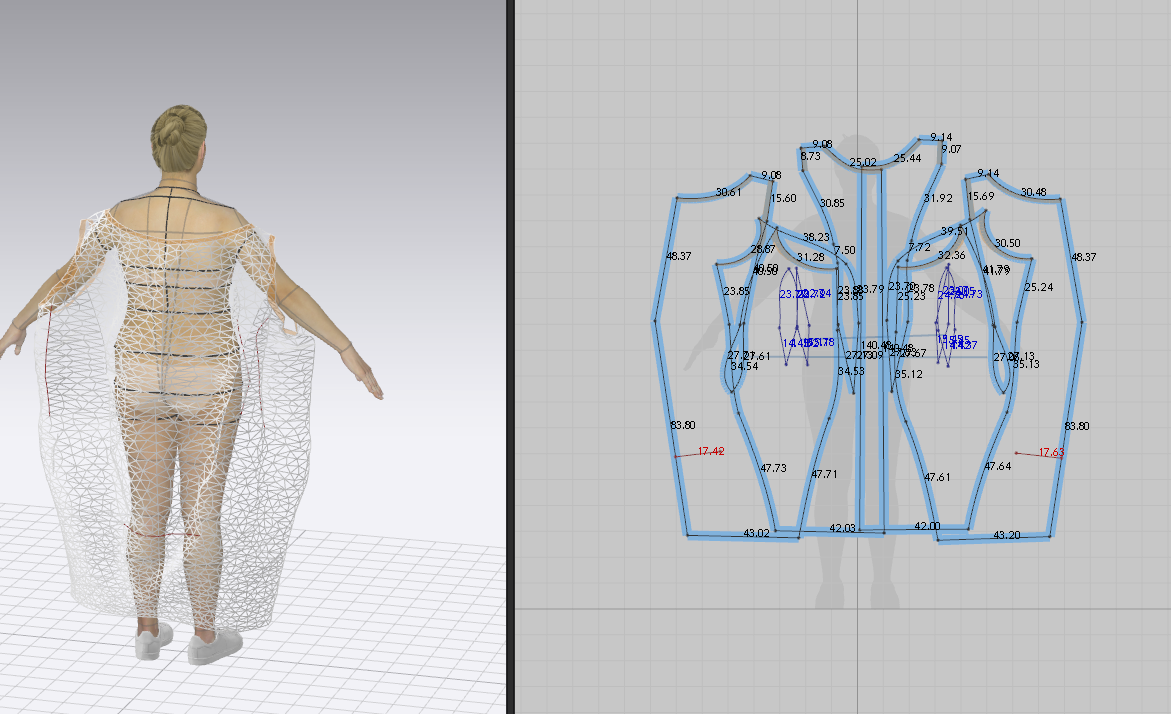Click the 34.54 length label
1171x714 pixels.
[744, 366]
